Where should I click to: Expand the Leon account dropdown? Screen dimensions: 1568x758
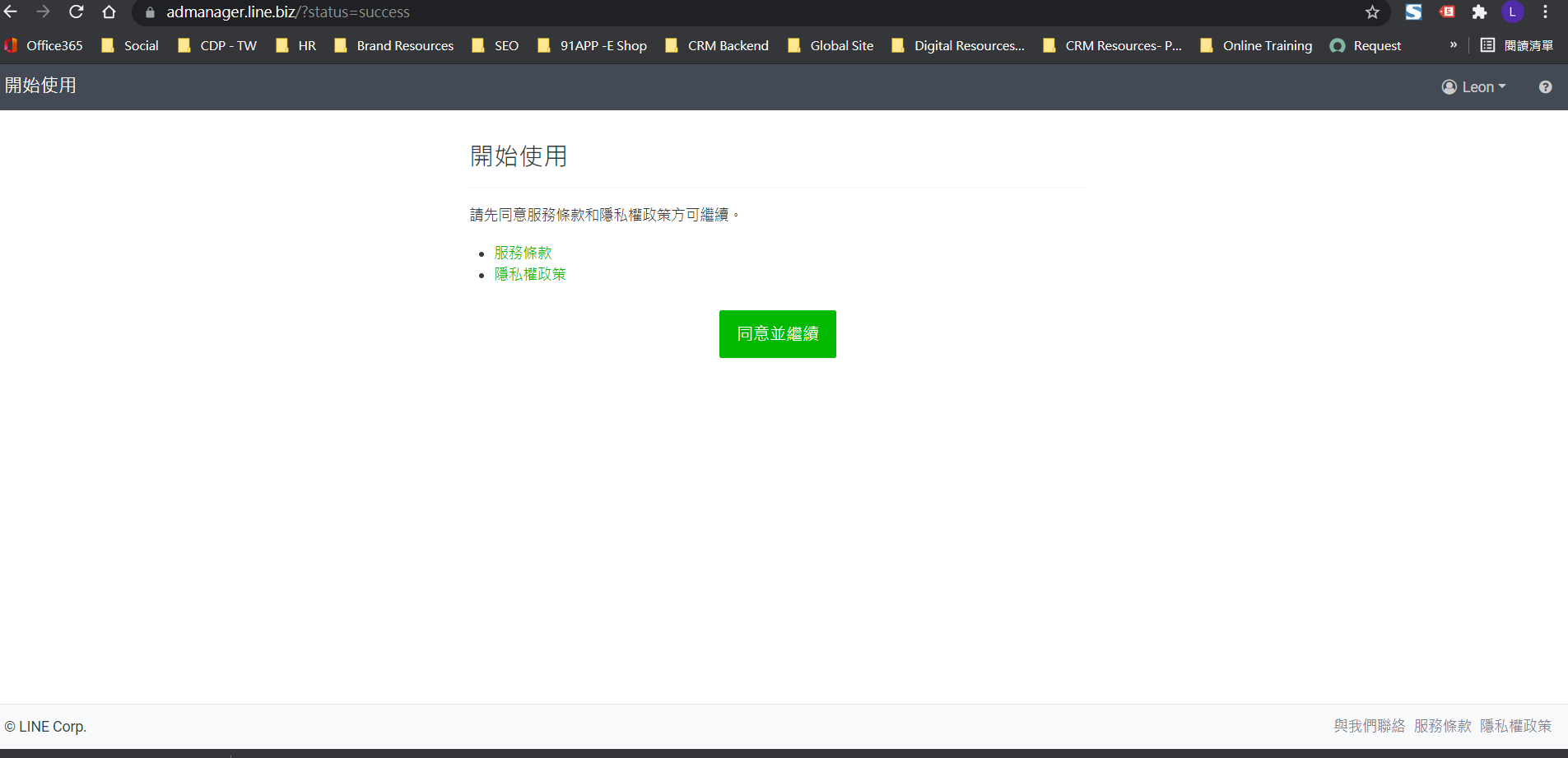1474,87
